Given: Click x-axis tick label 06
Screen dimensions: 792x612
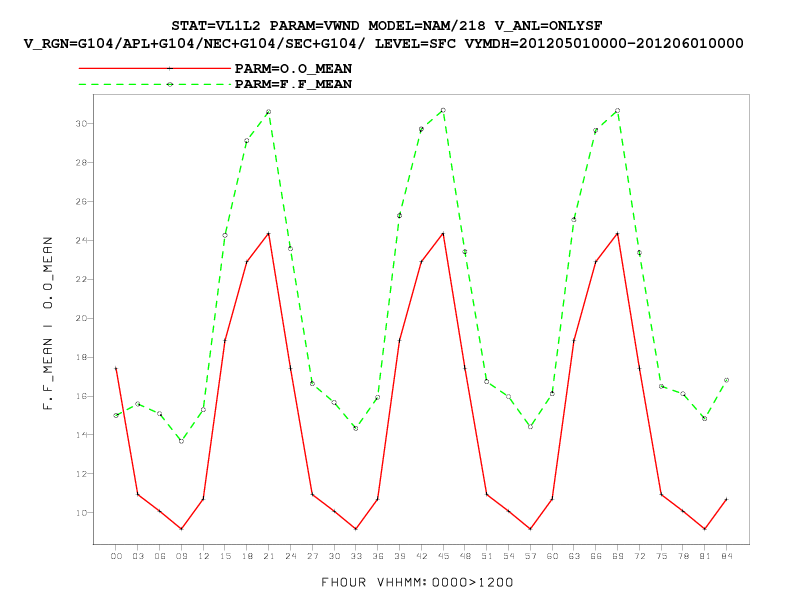Looking at the screenshot, I should click(160, 556).
